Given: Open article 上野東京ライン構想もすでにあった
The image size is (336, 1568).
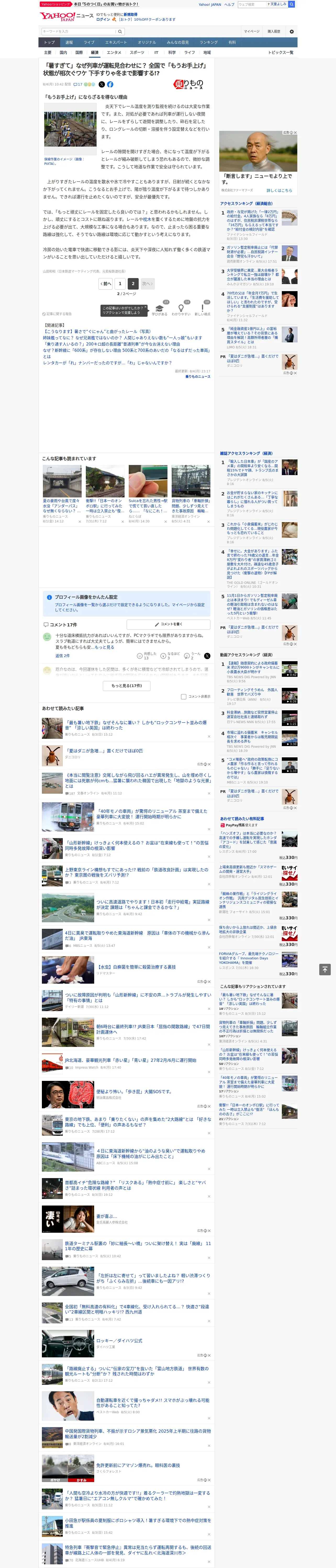Looking at the screenshot, I should (x=136, y=872).
